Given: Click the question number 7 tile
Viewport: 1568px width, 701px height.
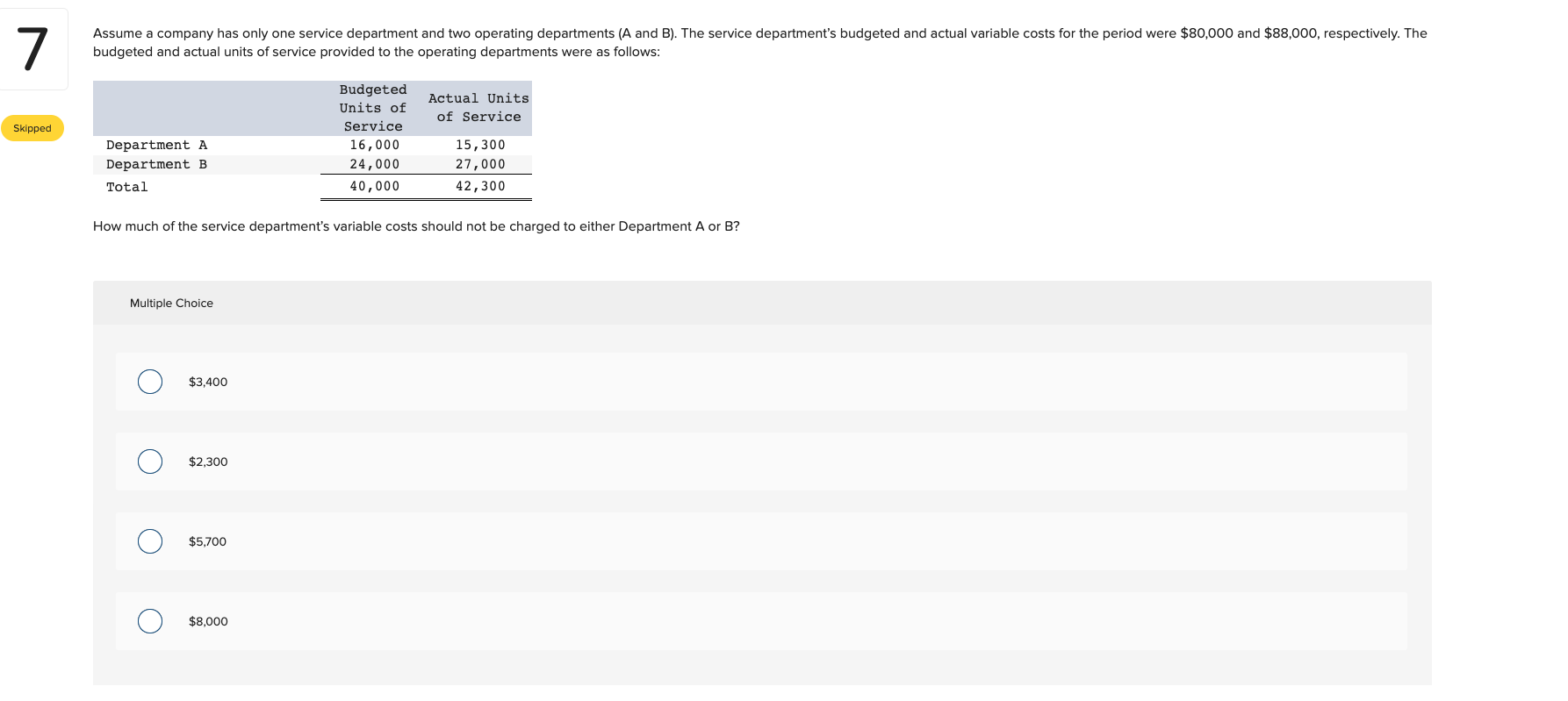Looking at the screenshot, I should tap(32, 49).
